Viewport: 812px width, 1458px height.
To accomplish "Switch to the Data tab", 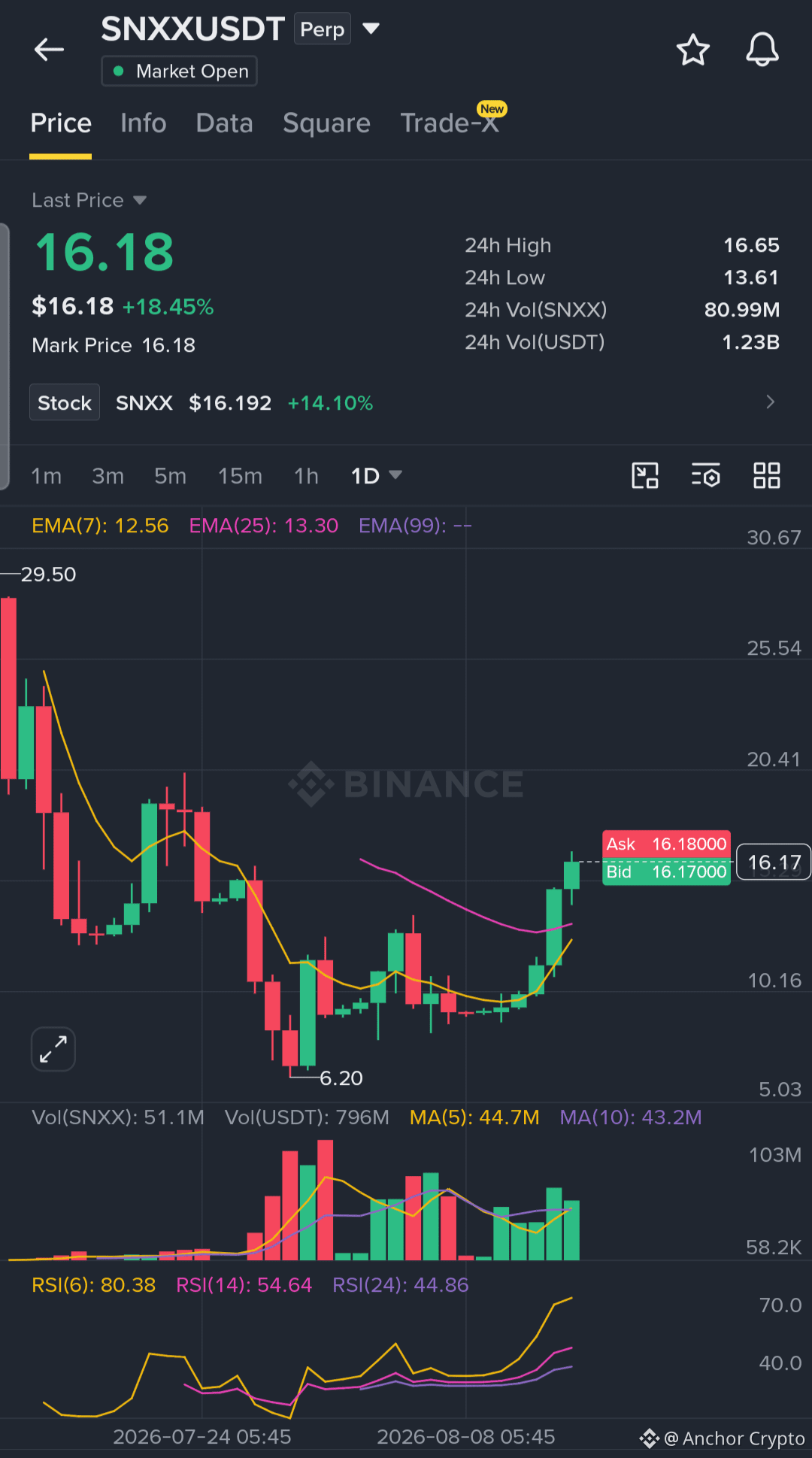I will [x=224, y=123].
